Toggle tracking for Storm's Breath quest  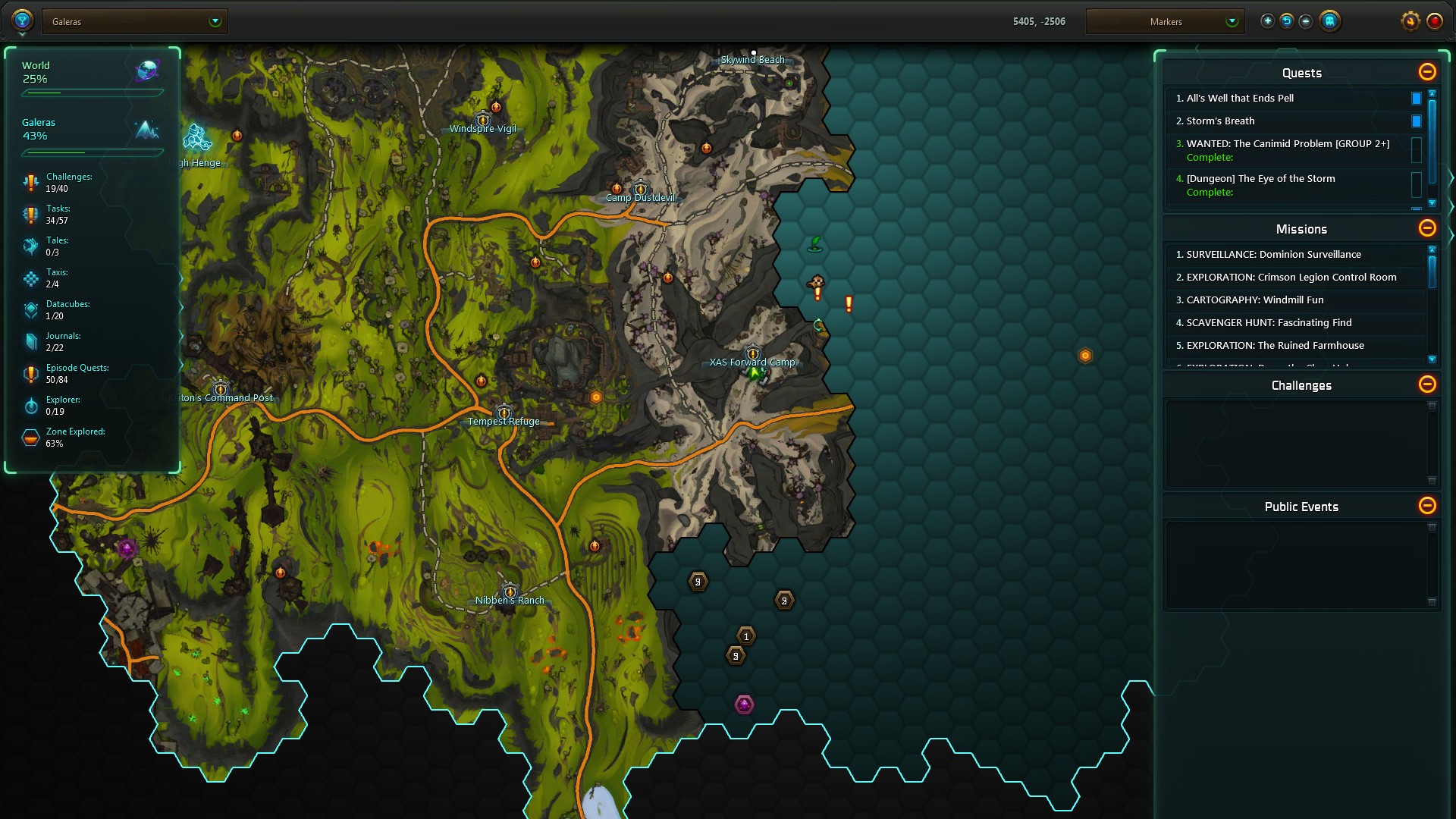[1416, 121]
